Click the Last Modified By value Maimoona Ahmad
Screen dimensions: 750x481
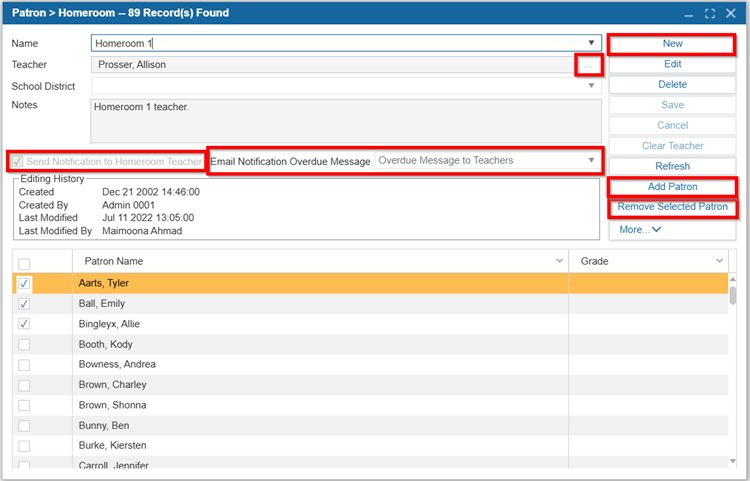(x=142, y=231)
